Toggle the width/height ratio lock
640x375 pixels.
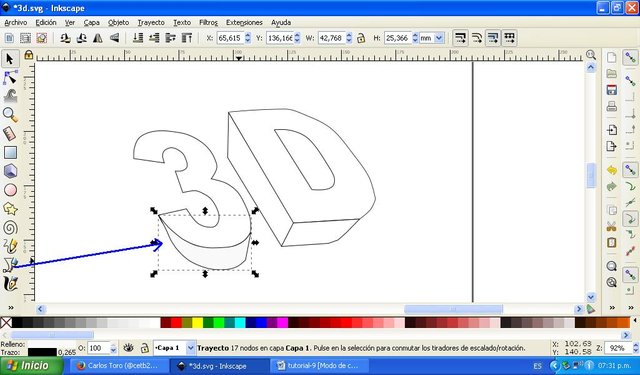point(361,38)
